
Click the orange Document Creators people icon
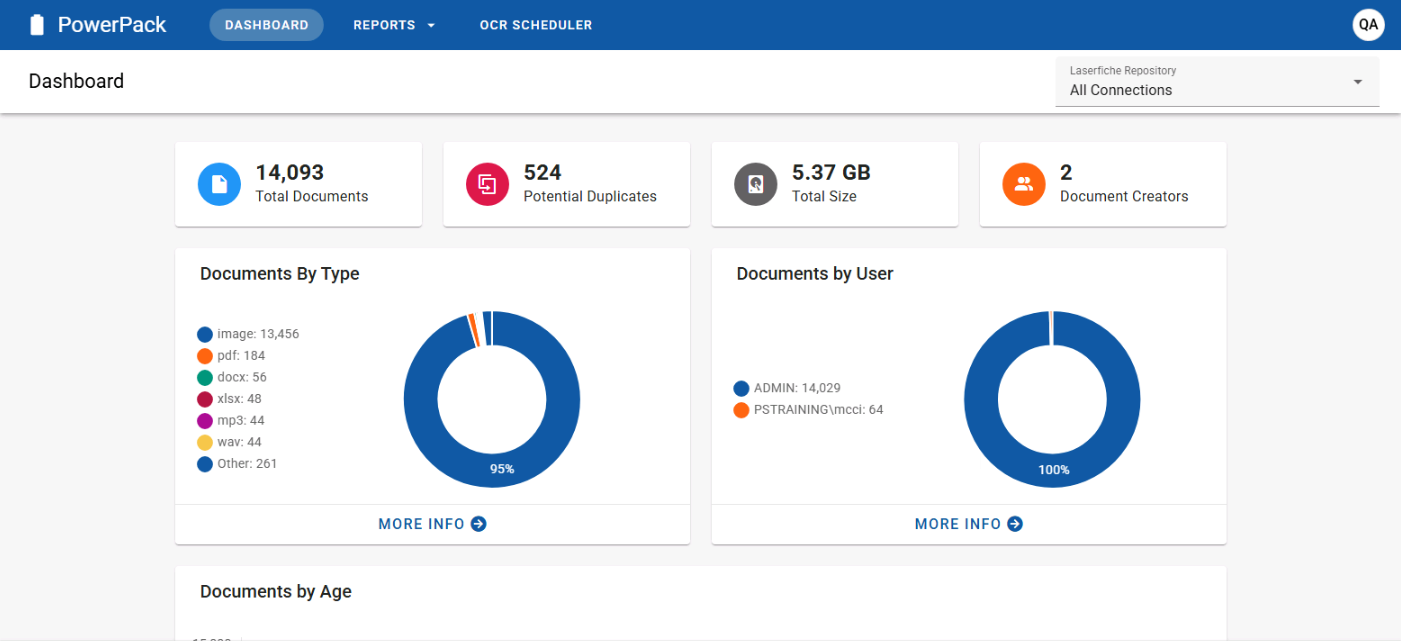[1023, 184]
